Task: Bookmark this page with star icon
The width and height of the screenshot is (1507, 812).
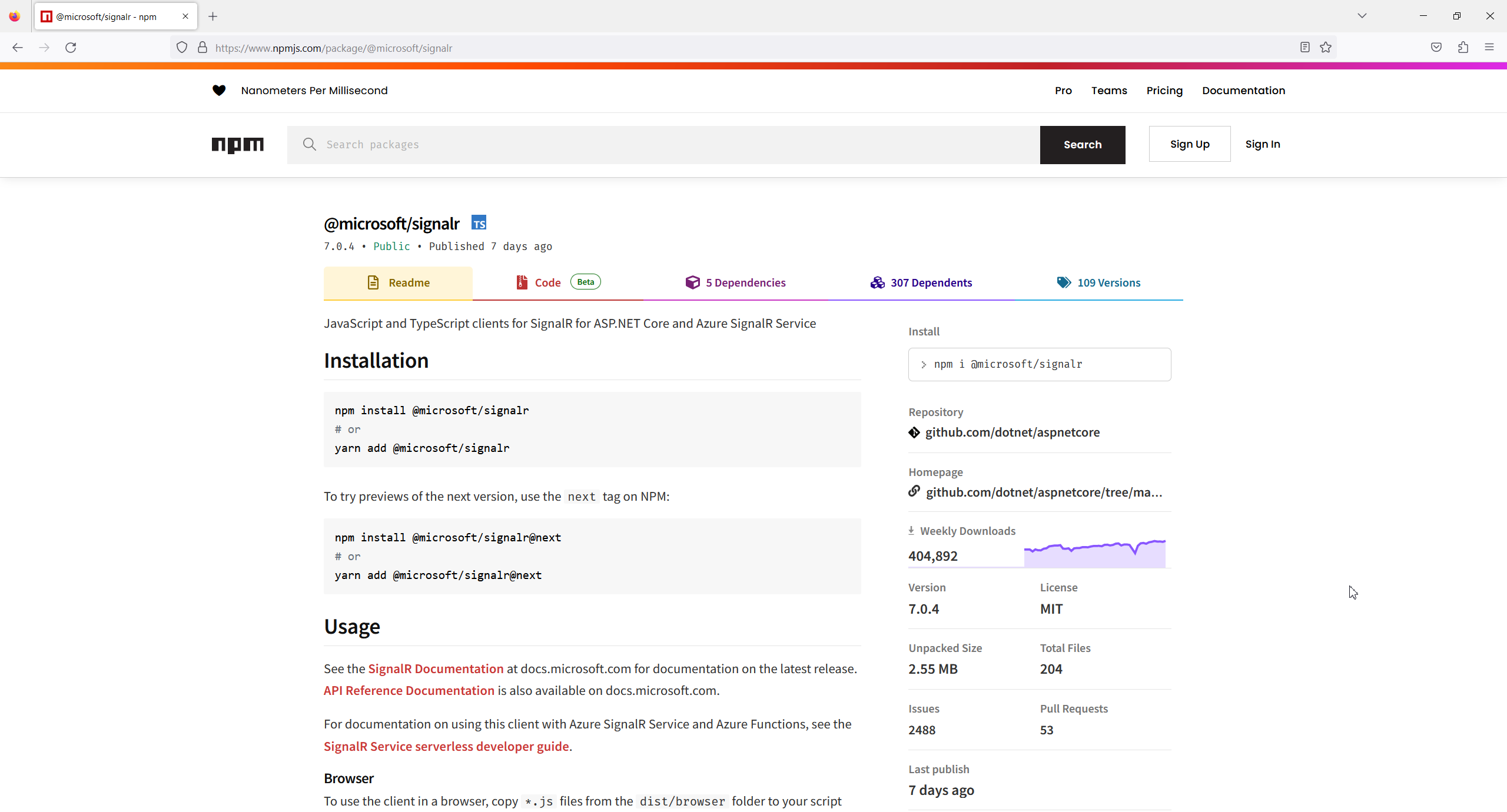Action: pos(1326,48)
